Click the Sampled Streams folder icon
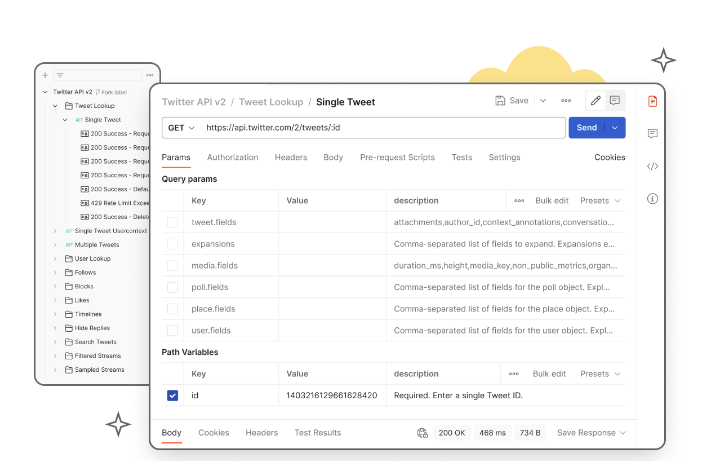Screen dimensions: 702x461 [68, 369]
